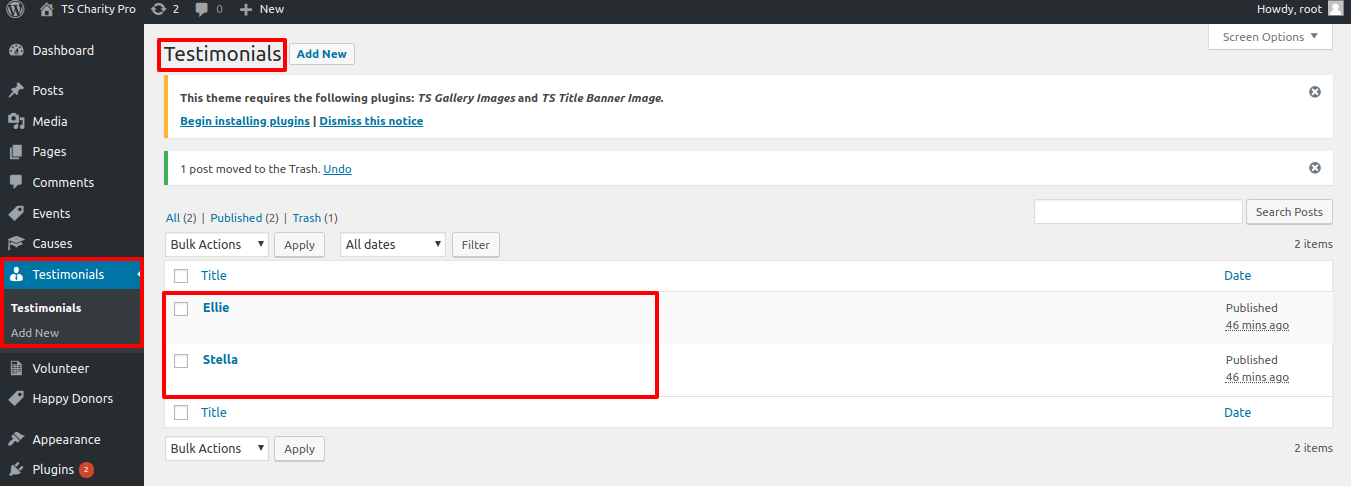This screenshot has height=486, width=1351.
Task: Open the WordPress logo menu
Action: coord(16,9)
